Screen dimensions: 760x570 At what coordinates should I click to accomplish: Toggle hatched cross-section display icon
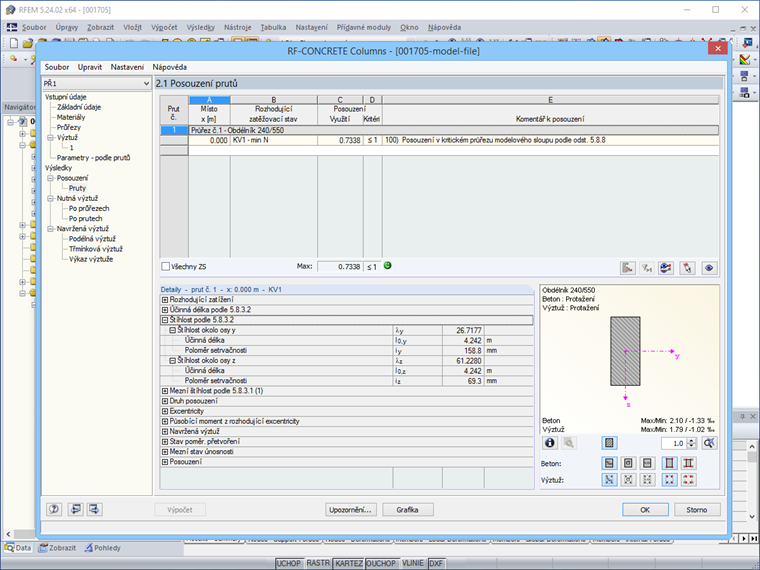(609, 443)
